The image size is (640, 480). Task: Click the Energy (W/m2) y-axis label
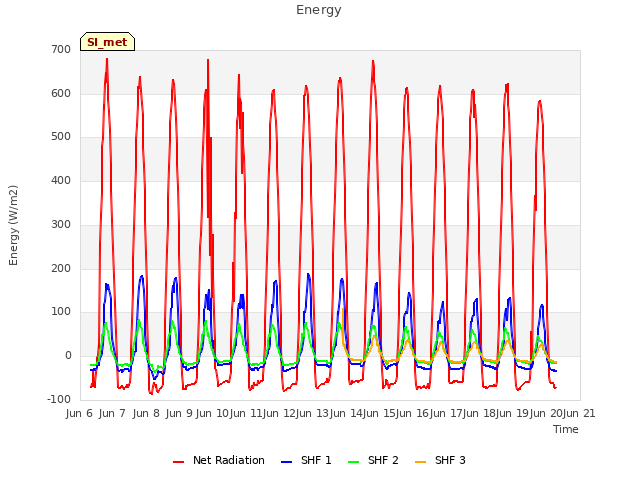click(x=13, y=225)
